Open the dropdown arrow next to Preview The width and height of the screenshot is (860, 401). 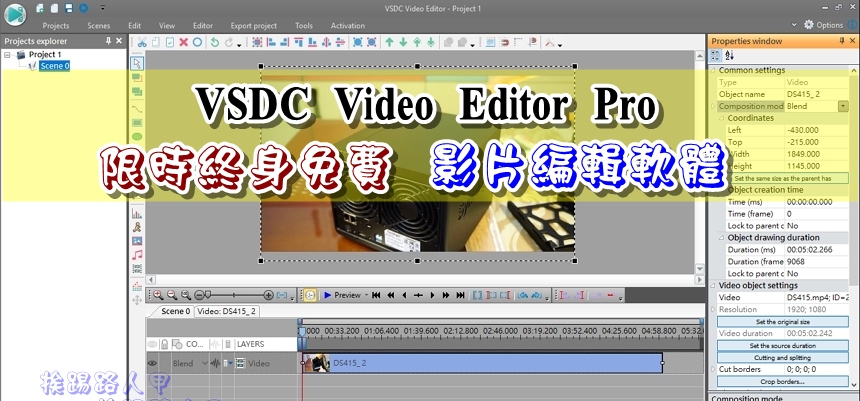point(366,295)
